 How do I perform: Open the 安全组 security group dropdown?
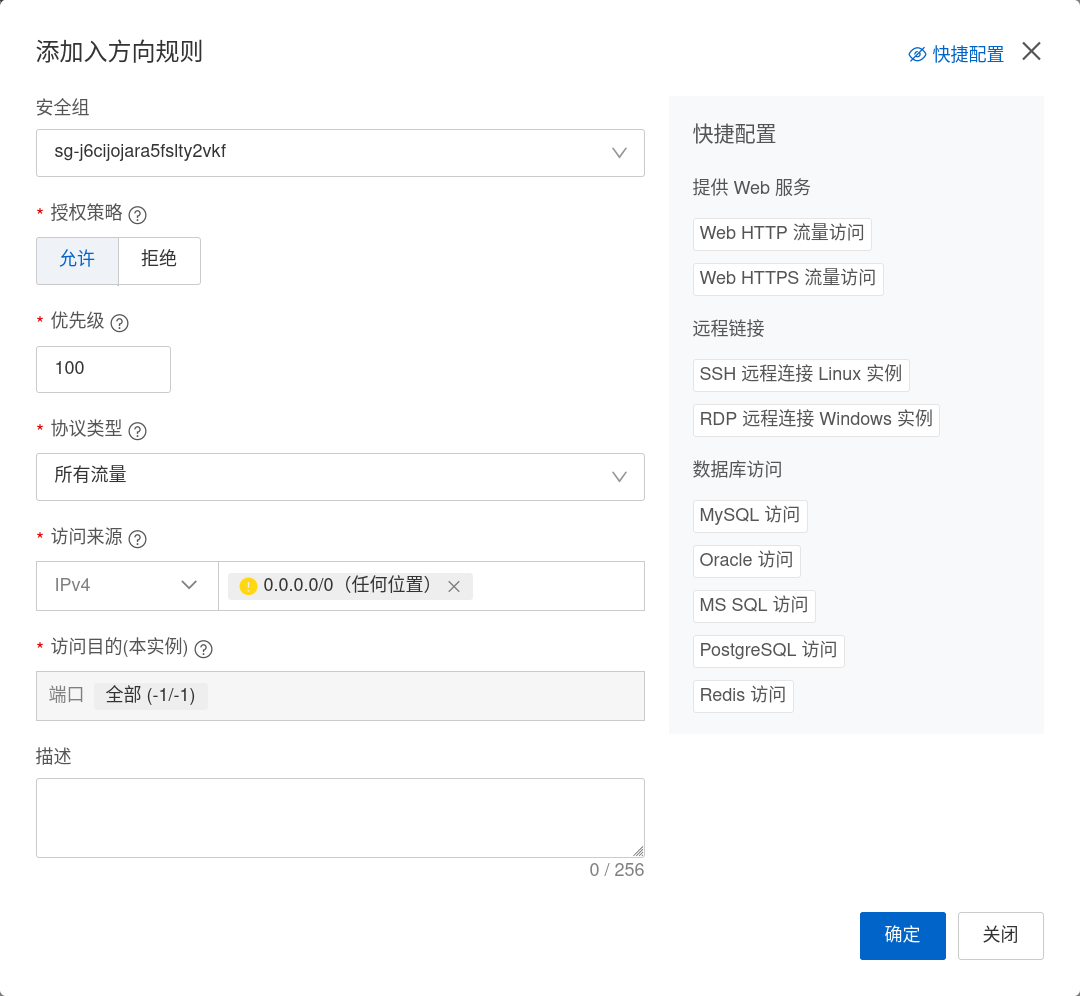pos(340,153)
